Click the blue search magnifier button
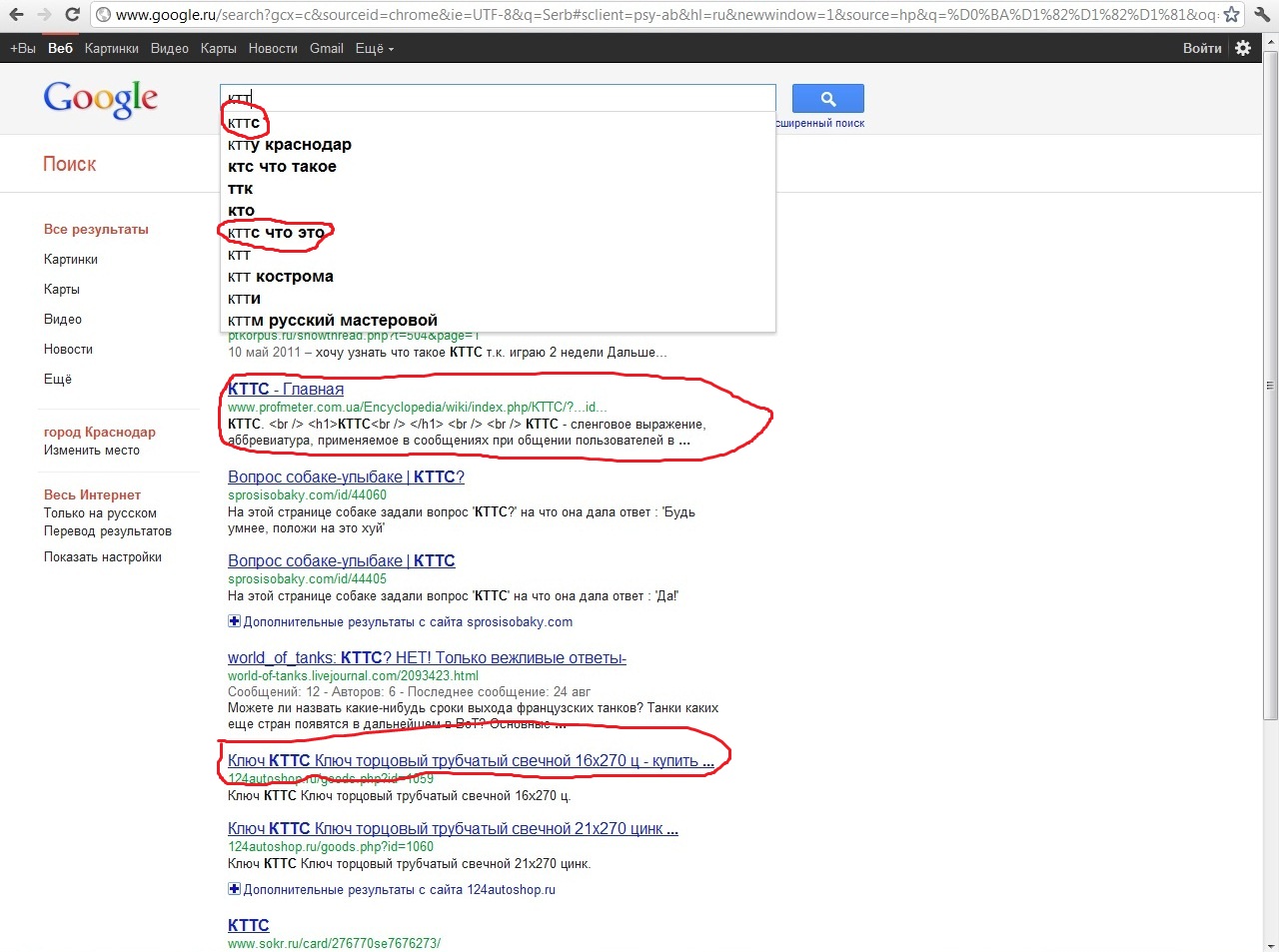The image size is (1279, 952). pos(827,98)
